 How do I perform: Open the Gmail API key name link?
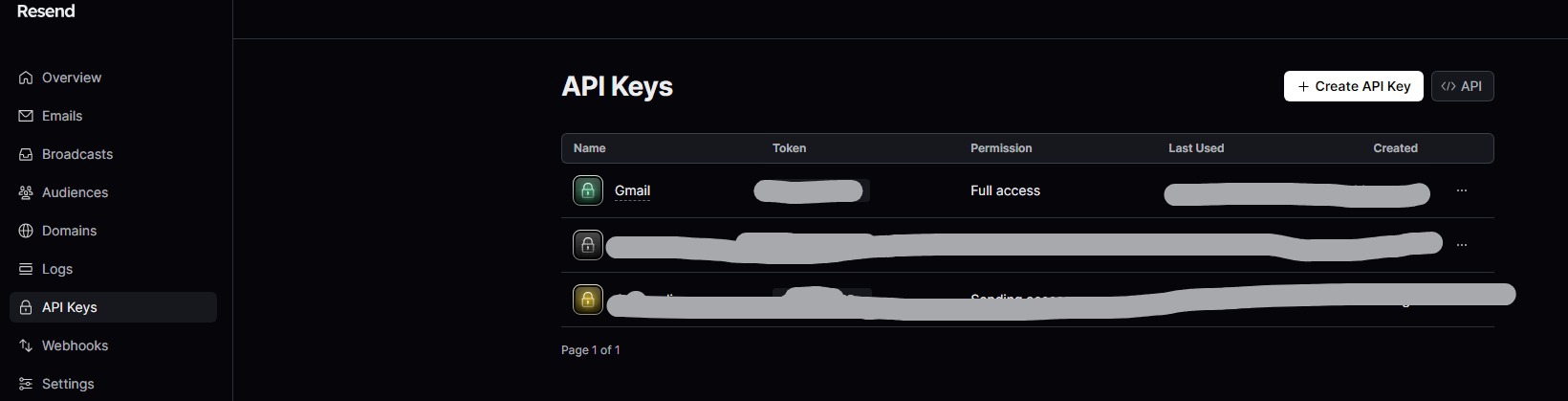[632, 190]
